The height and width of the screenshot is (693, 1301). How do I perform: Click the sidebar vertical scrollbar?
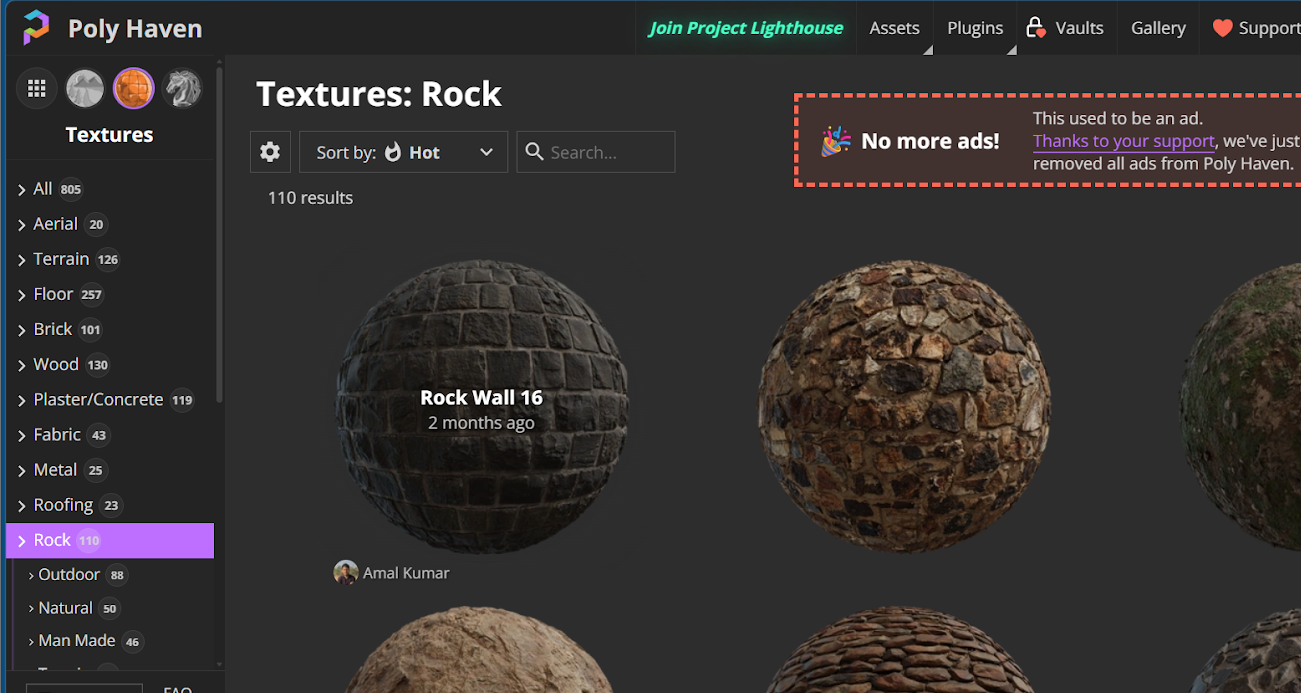[219, 235]
